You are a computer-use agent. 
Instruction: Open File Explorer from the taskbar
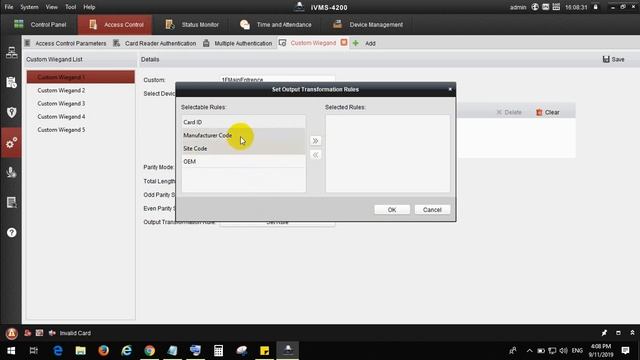pyautogui.click(x=80, y=350)
